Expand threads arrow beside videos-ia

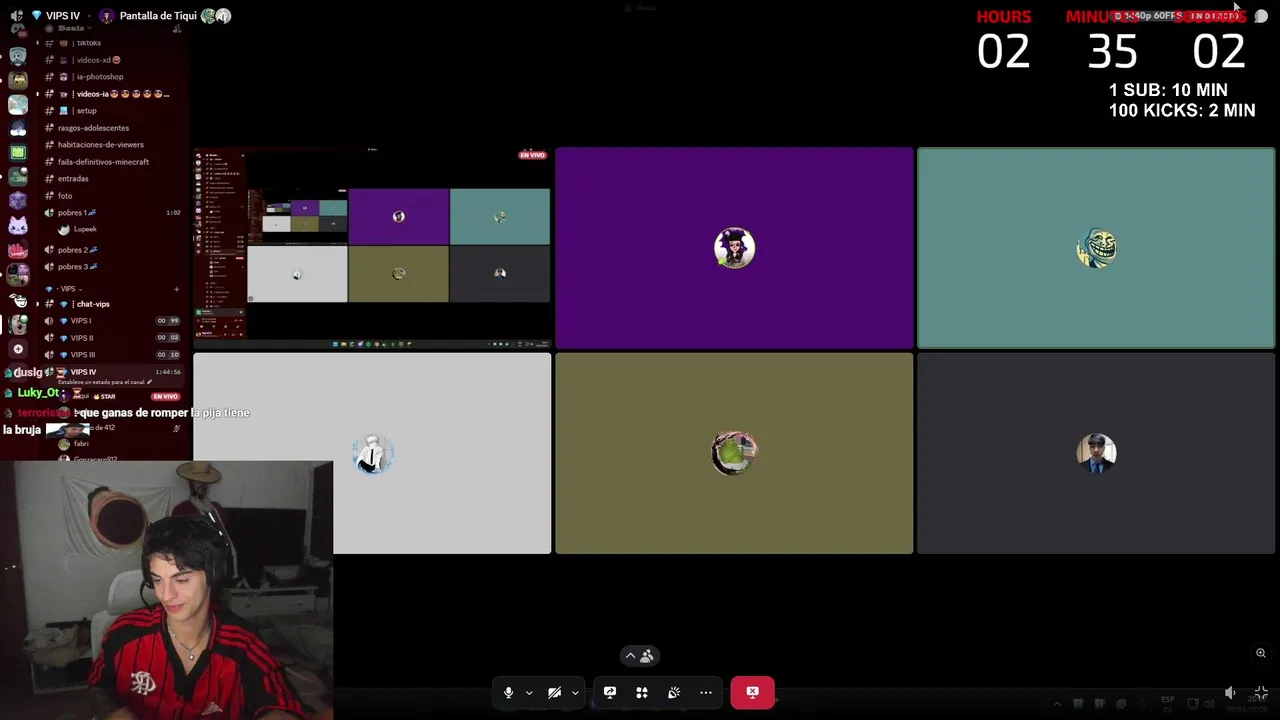coord(38,94)
